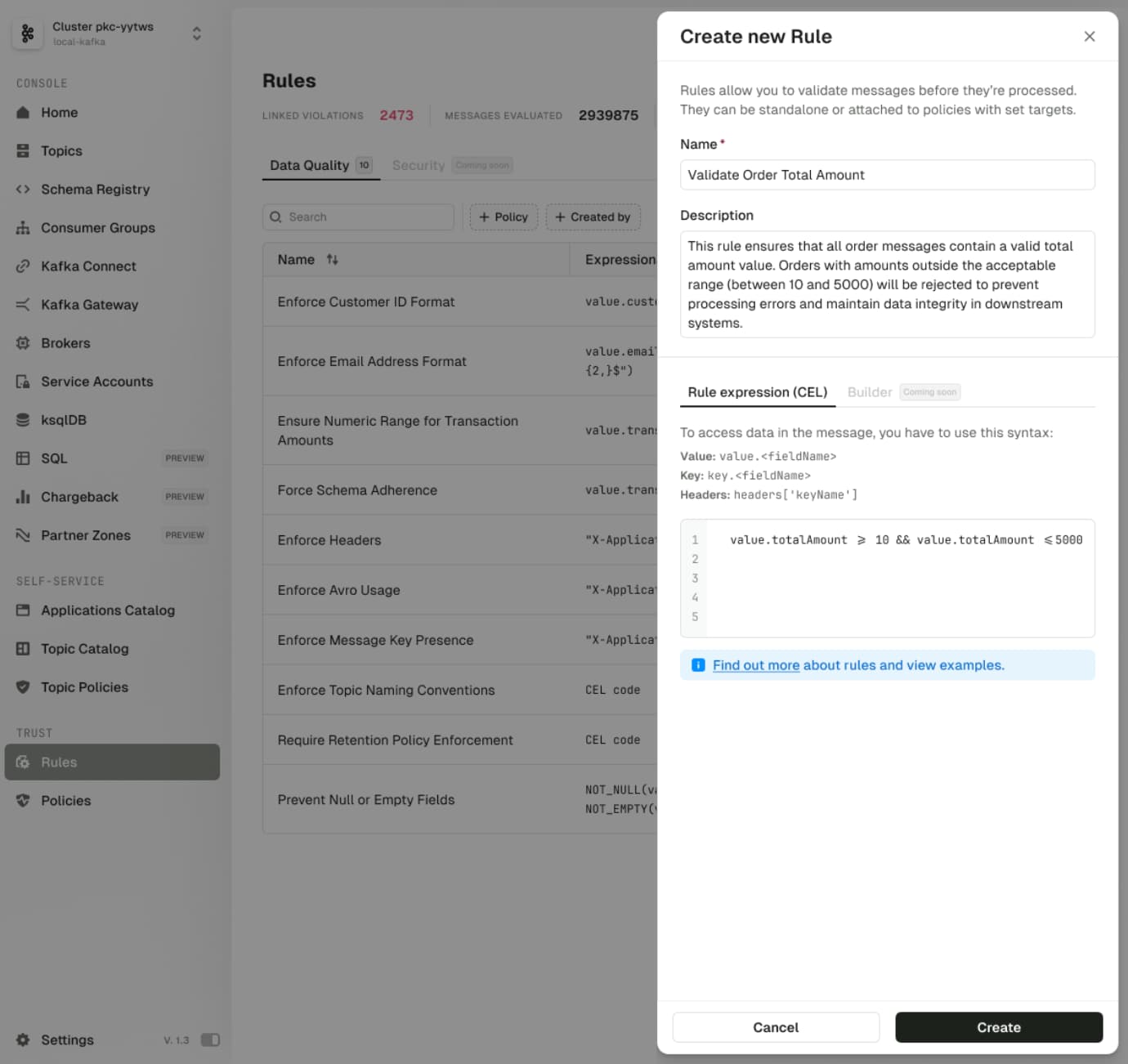The image size is (1128, 1064).
Task: Open the Find out more link
Action: (755, 665)
